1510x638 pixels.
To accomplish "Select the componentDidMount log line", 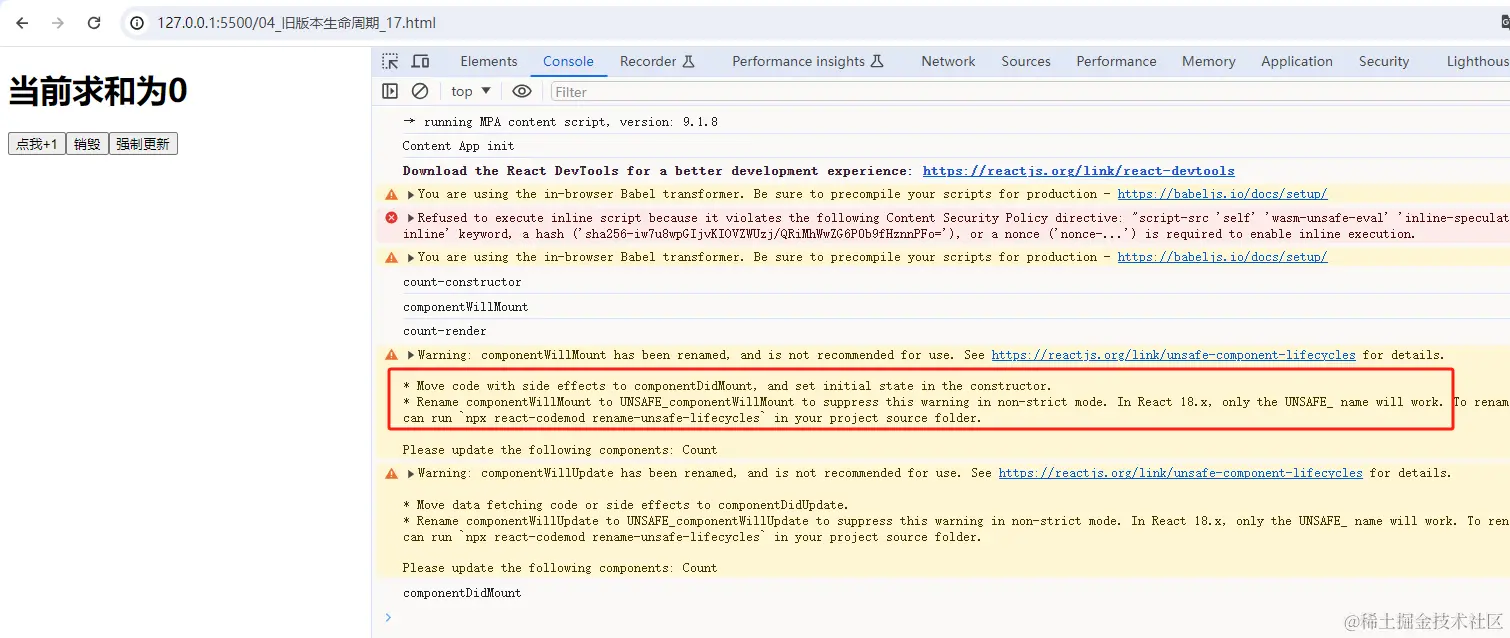I will tap(462, 593).
